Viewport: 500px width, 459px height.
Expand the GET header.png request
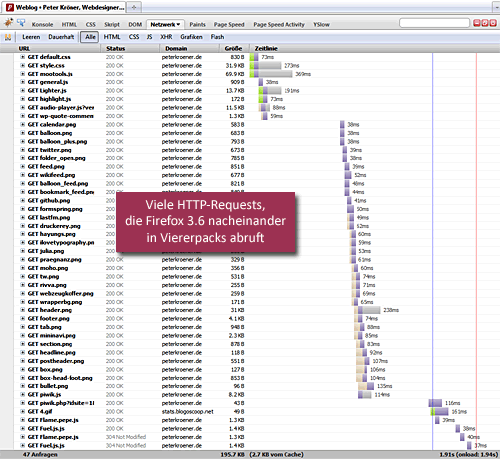[x=23, y=310]
